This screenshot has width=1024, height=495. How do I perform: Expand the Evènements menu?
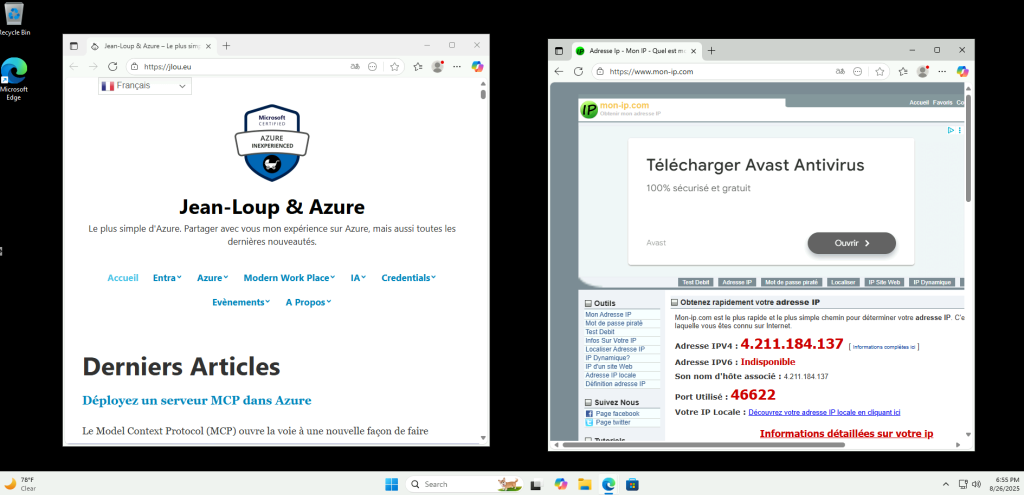(x=241, y=302)
